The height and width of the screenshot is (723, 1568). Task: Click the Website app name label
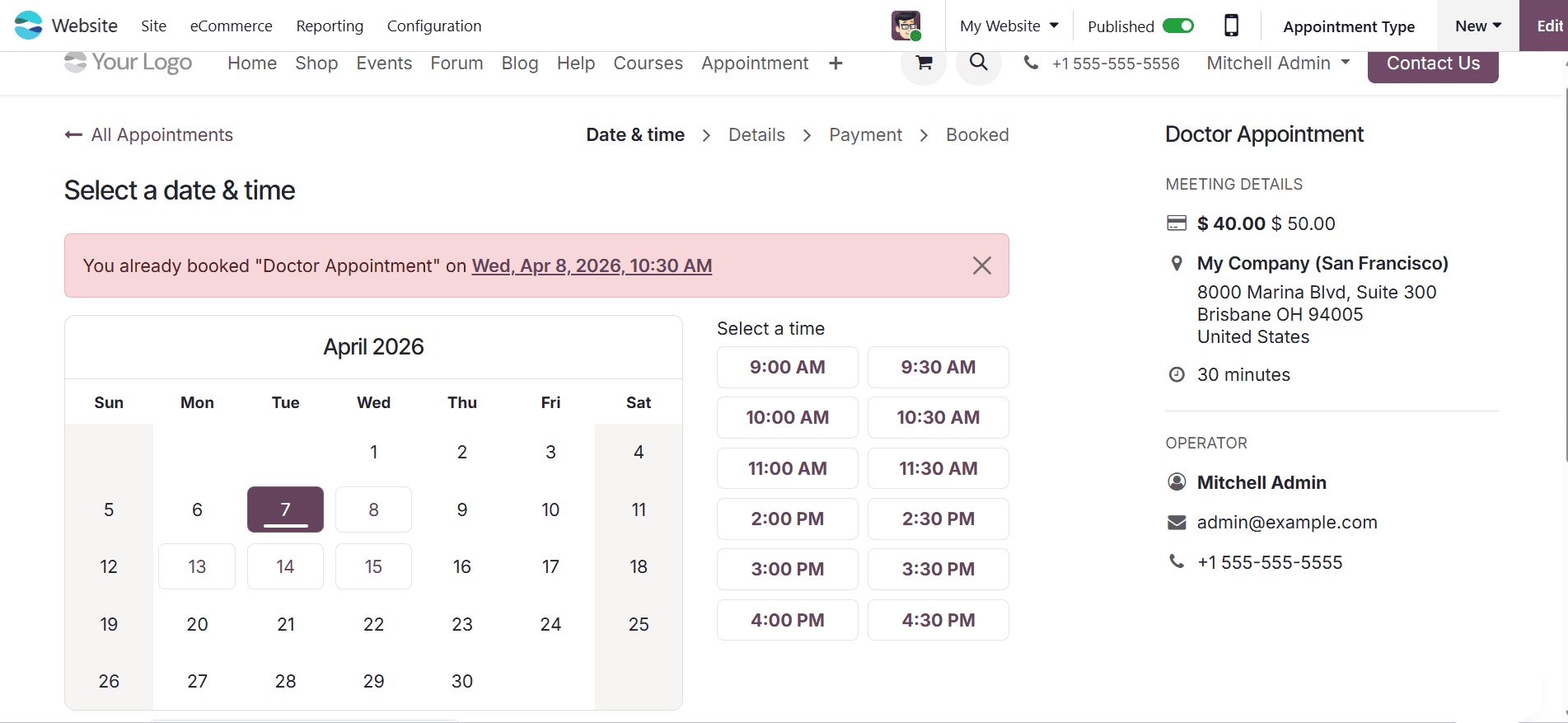point(85,26)
